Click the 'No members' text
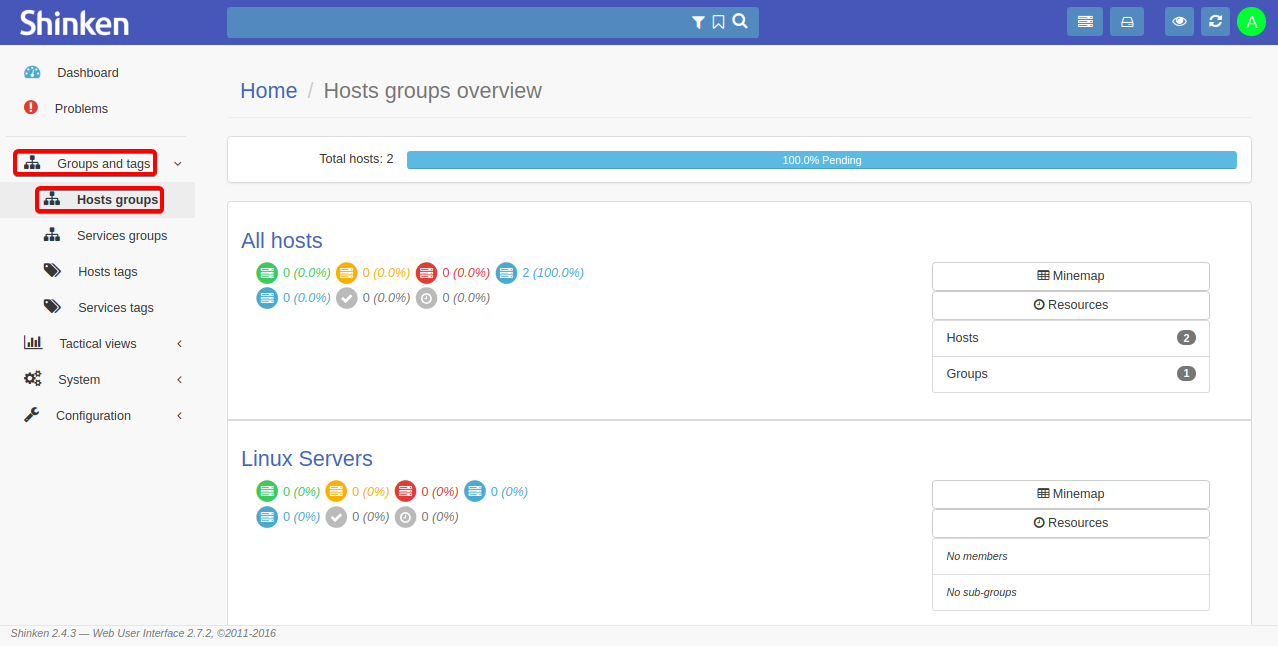The height and width of the screenshot is (646, 1278). tap(977, 556)
